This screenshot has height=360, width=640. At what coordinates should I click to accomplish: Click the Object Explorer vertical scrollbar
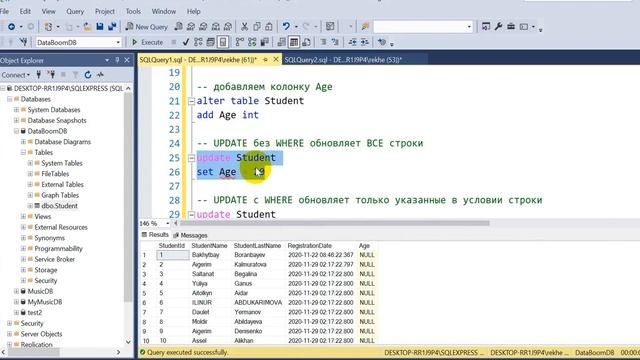[x=128, y=196]
